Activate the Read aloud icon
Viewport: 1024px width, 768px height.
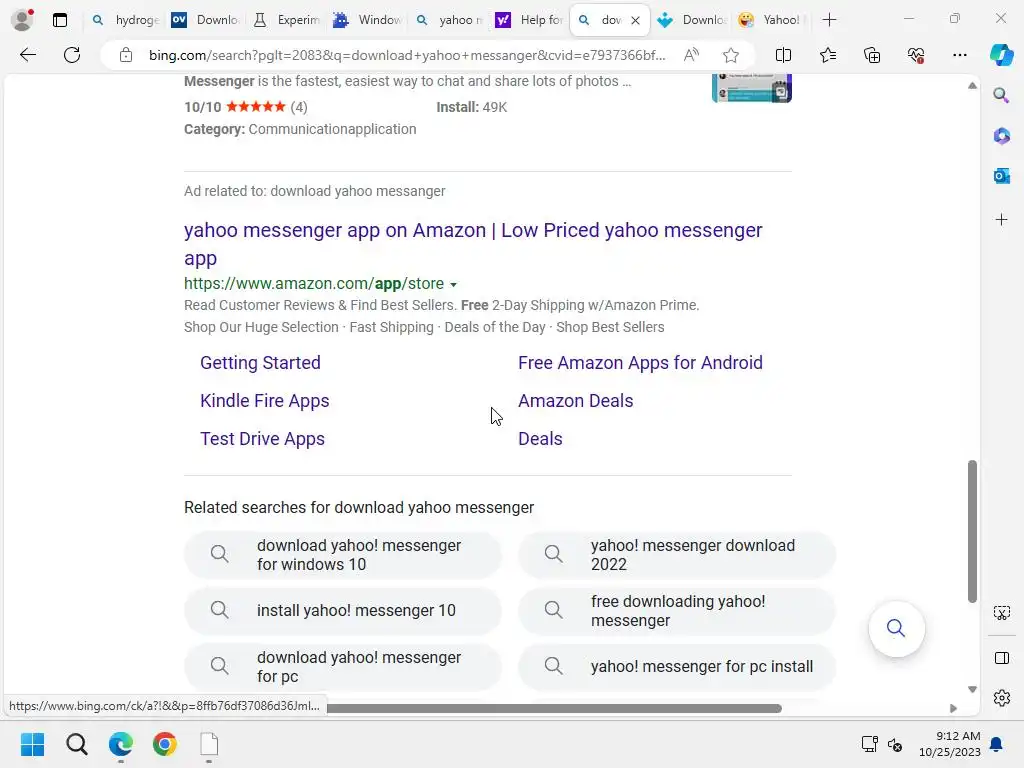click(x=691, y=55)
